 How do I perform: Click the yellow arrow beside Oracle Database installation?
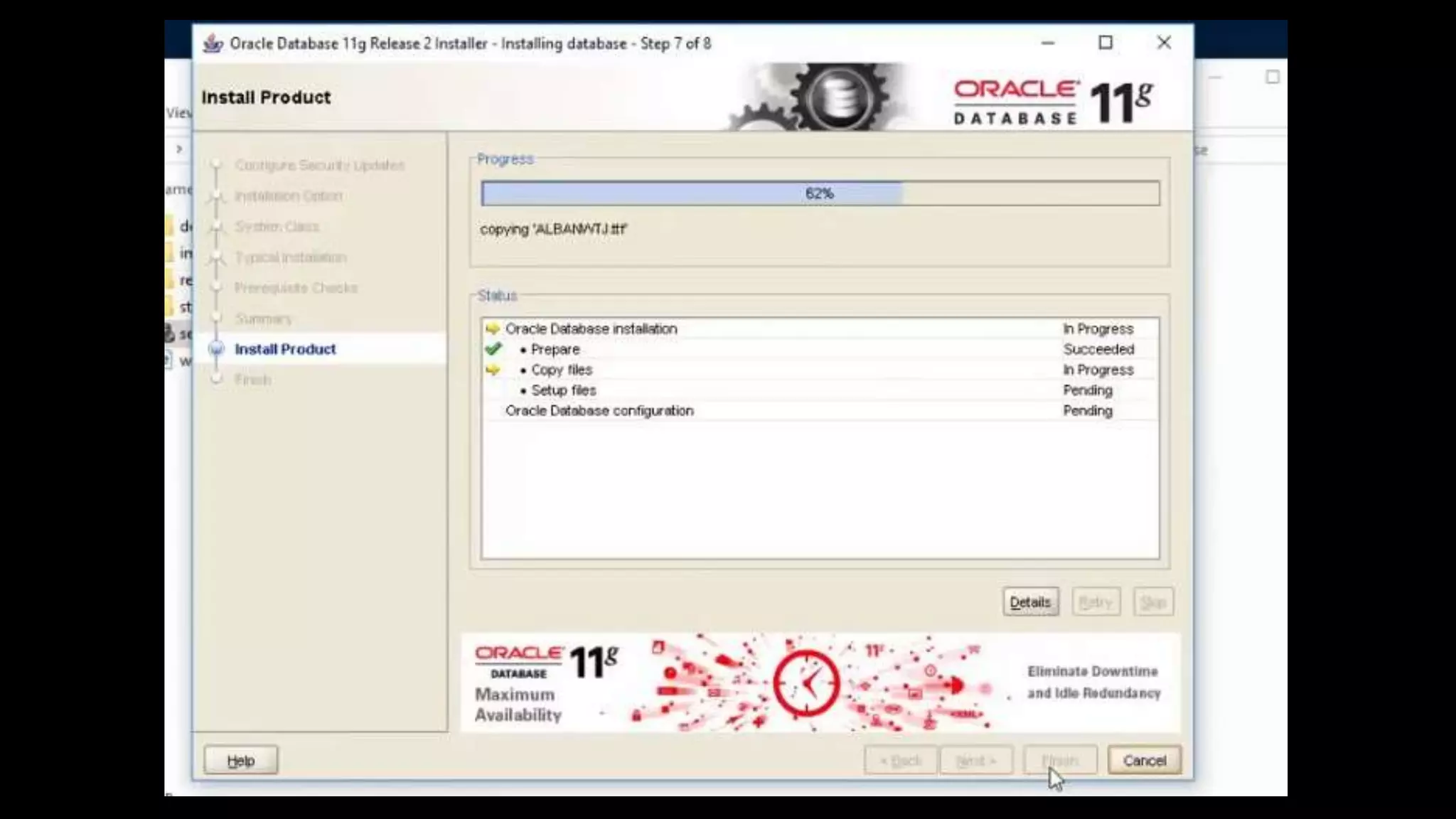click(x=493, y=328)
